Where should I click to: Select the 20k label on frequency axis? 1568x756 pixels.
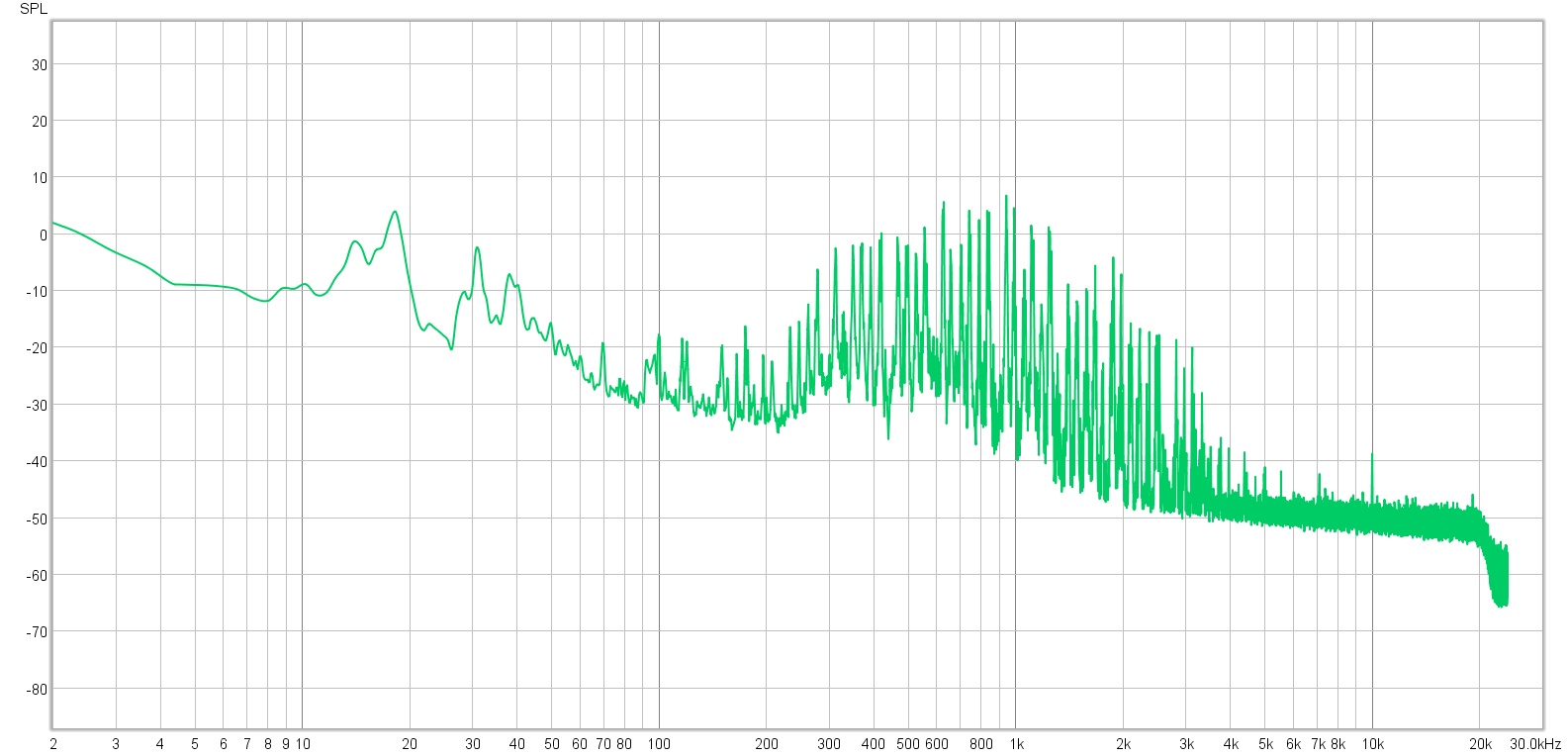1480,744
